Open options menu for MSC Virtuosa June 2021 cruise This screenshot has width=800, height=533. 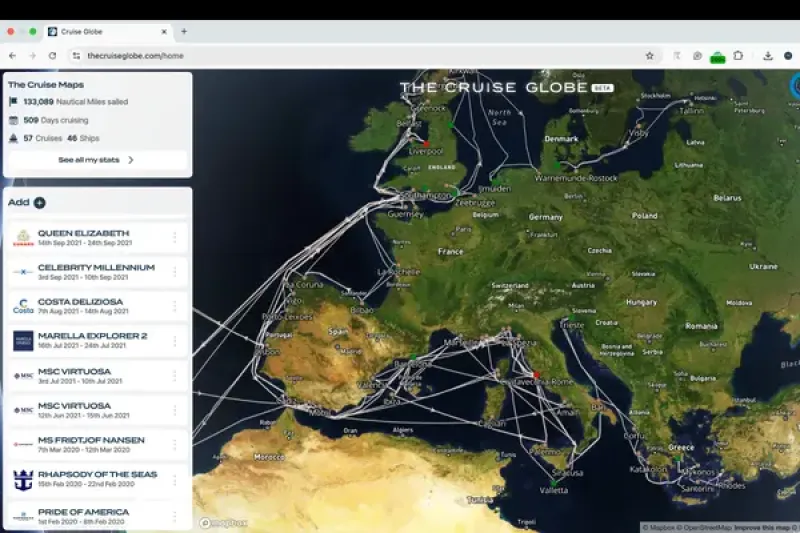(x=174, y=410)
